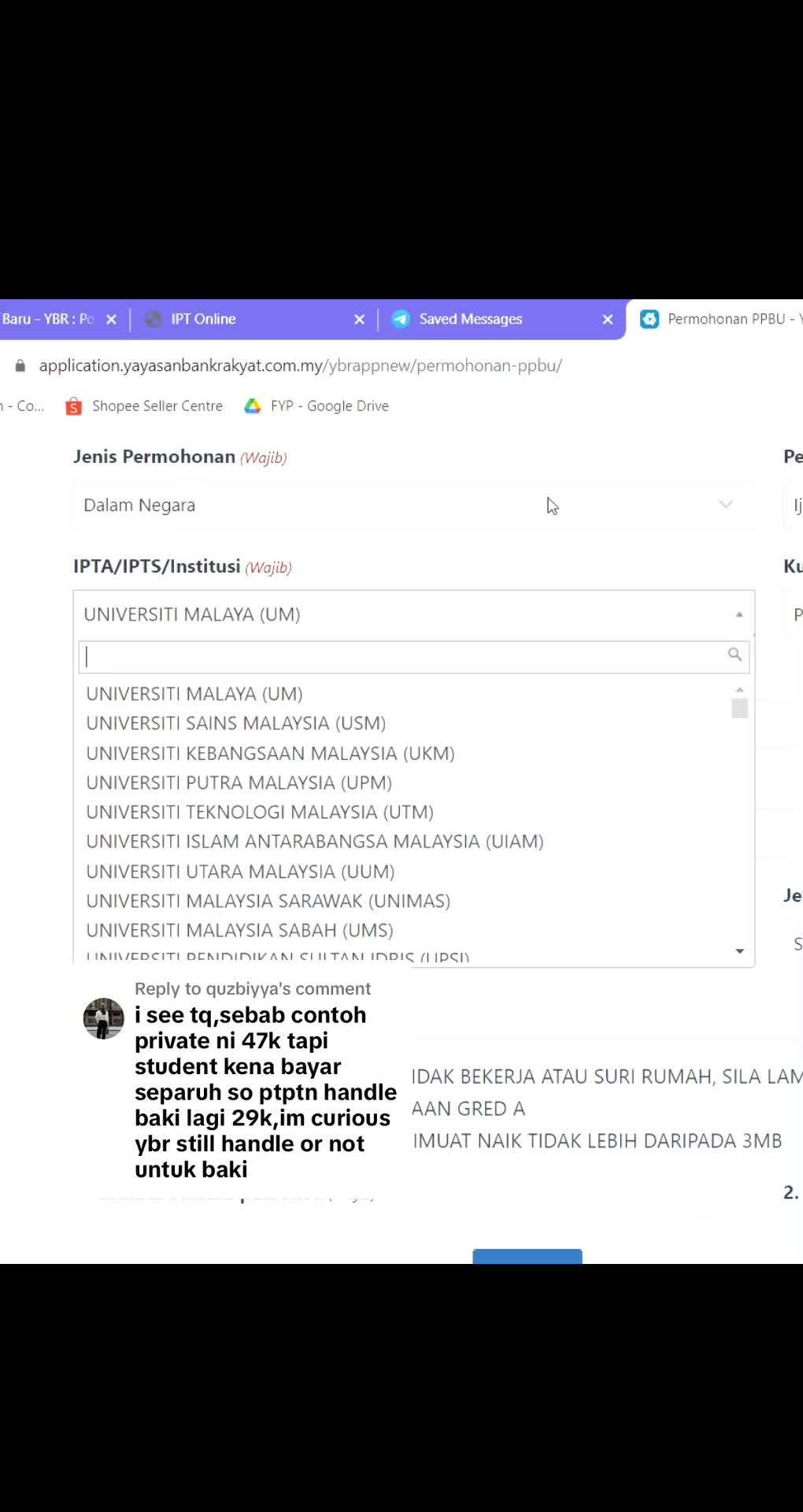
Task: Click the Google Drive bookmark icon
Action: (253, 406)
